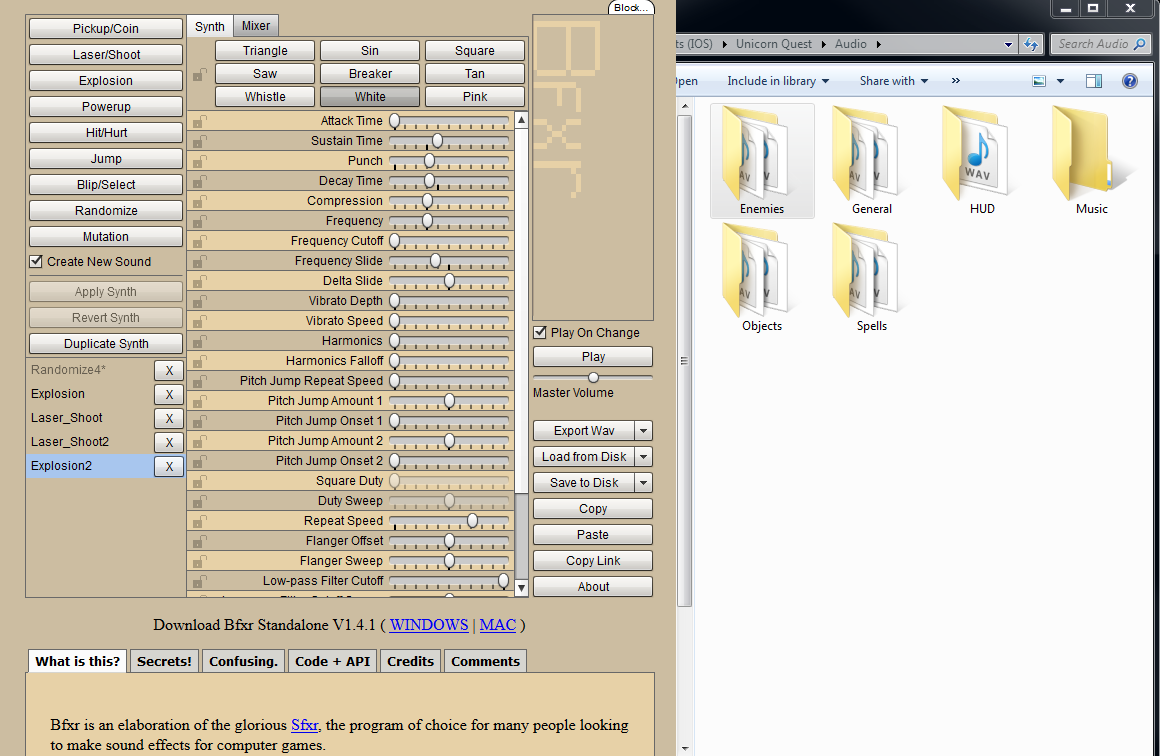
Task: Select the Triangle waveform
Action: point(265,50)
